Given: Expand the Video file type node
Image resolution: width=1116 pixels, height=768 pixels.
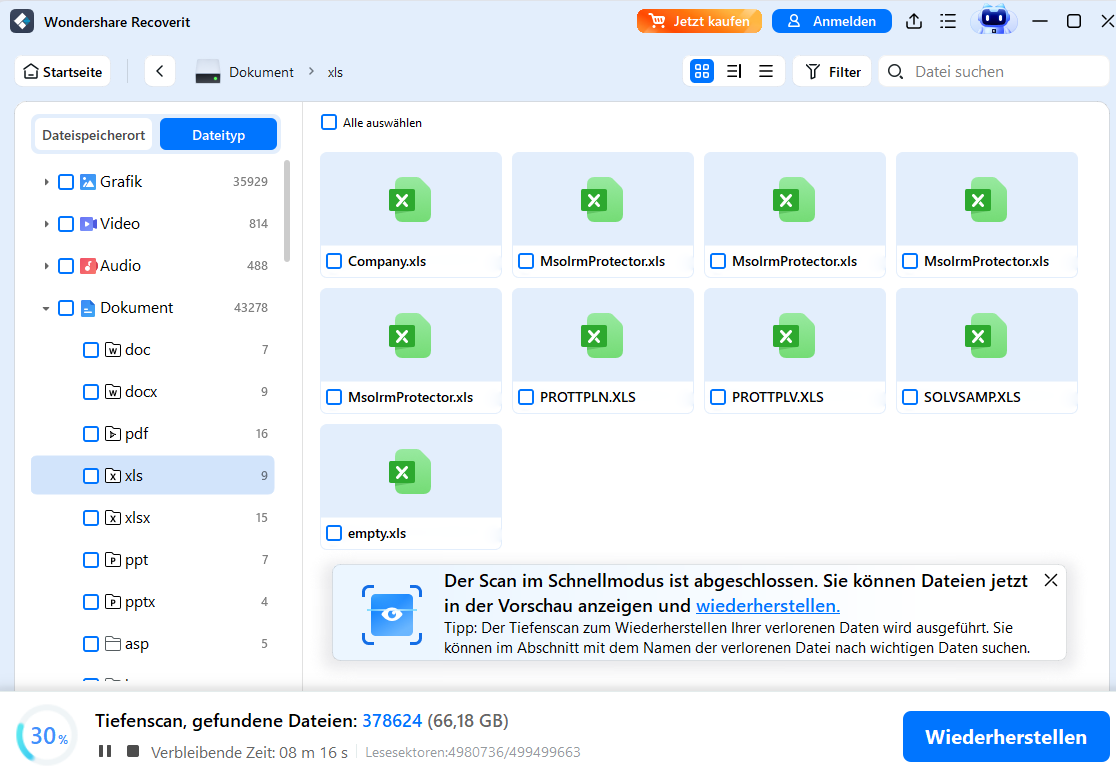Looking at the screenshot, I should tap(46, 224).
